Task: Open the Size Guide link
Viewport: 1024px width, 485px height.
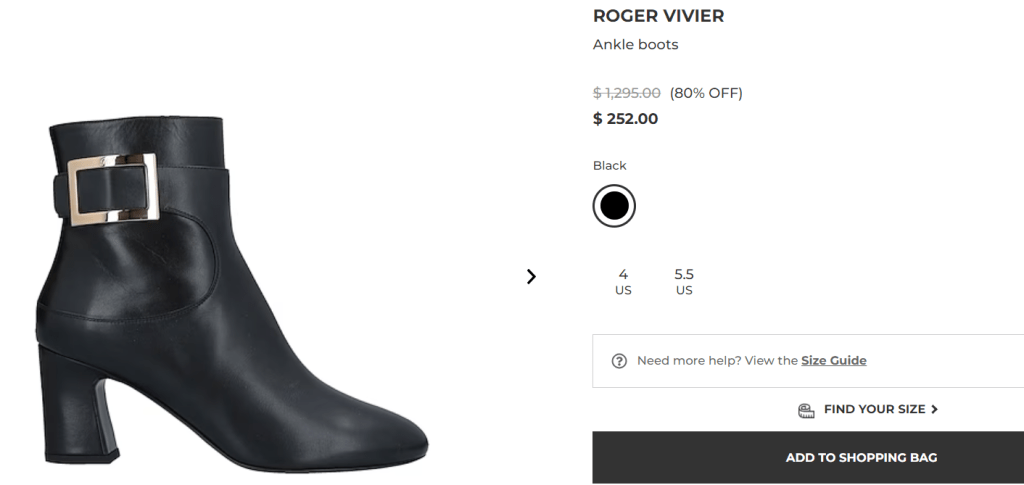Action: tap(833, 361)
